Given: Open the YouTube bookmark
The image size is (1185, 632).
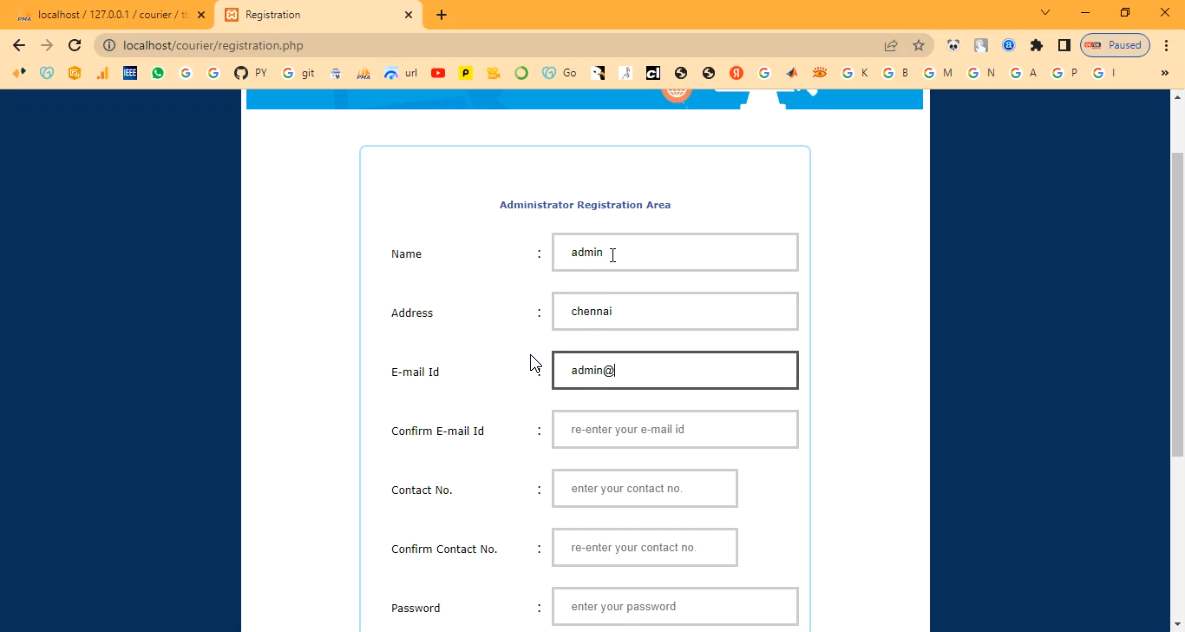Looking at the screenshot, I should [438, 73].
